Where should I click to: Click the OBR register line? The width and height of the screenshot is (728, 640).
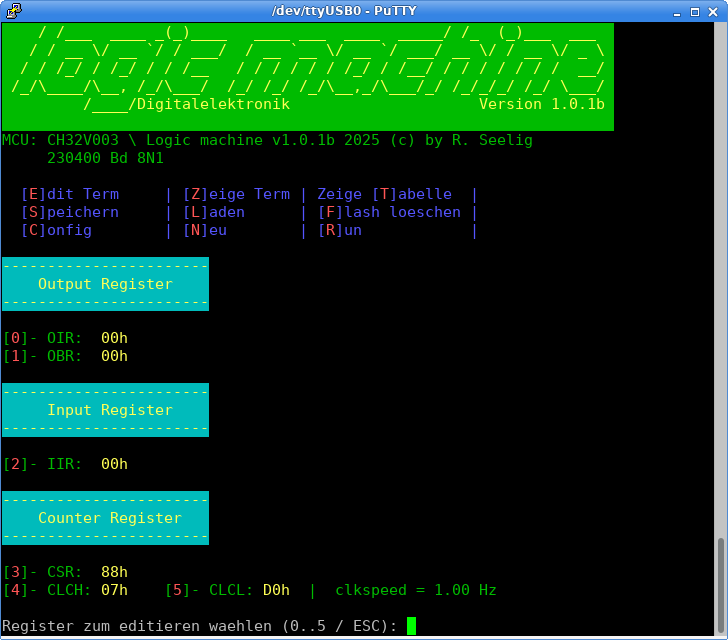[x=66, y=356]
